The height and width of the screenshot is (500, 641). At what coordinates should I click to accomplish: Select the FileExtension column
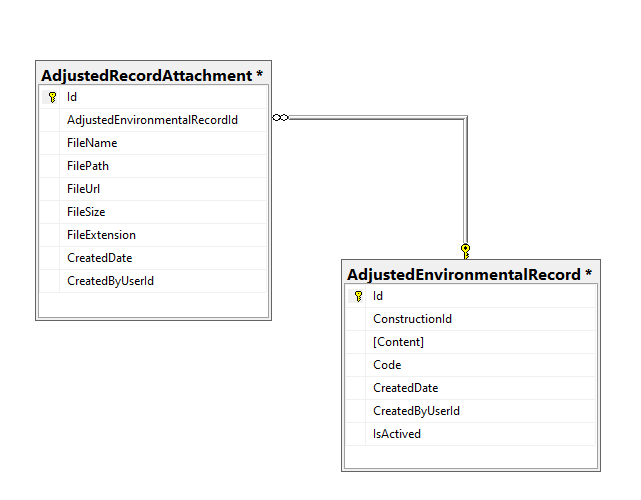click(101, 235)
